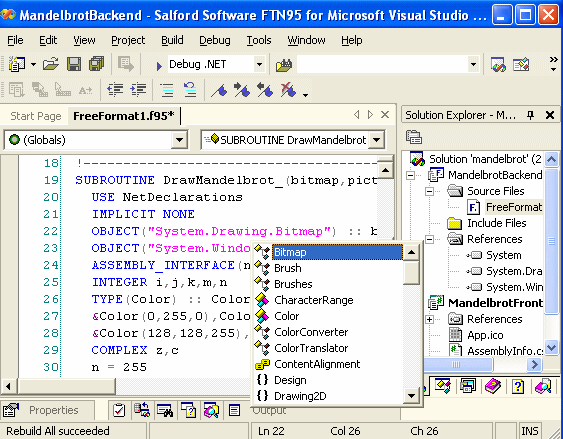Uncomment the selected lines icon

click(x=190, y=89)
